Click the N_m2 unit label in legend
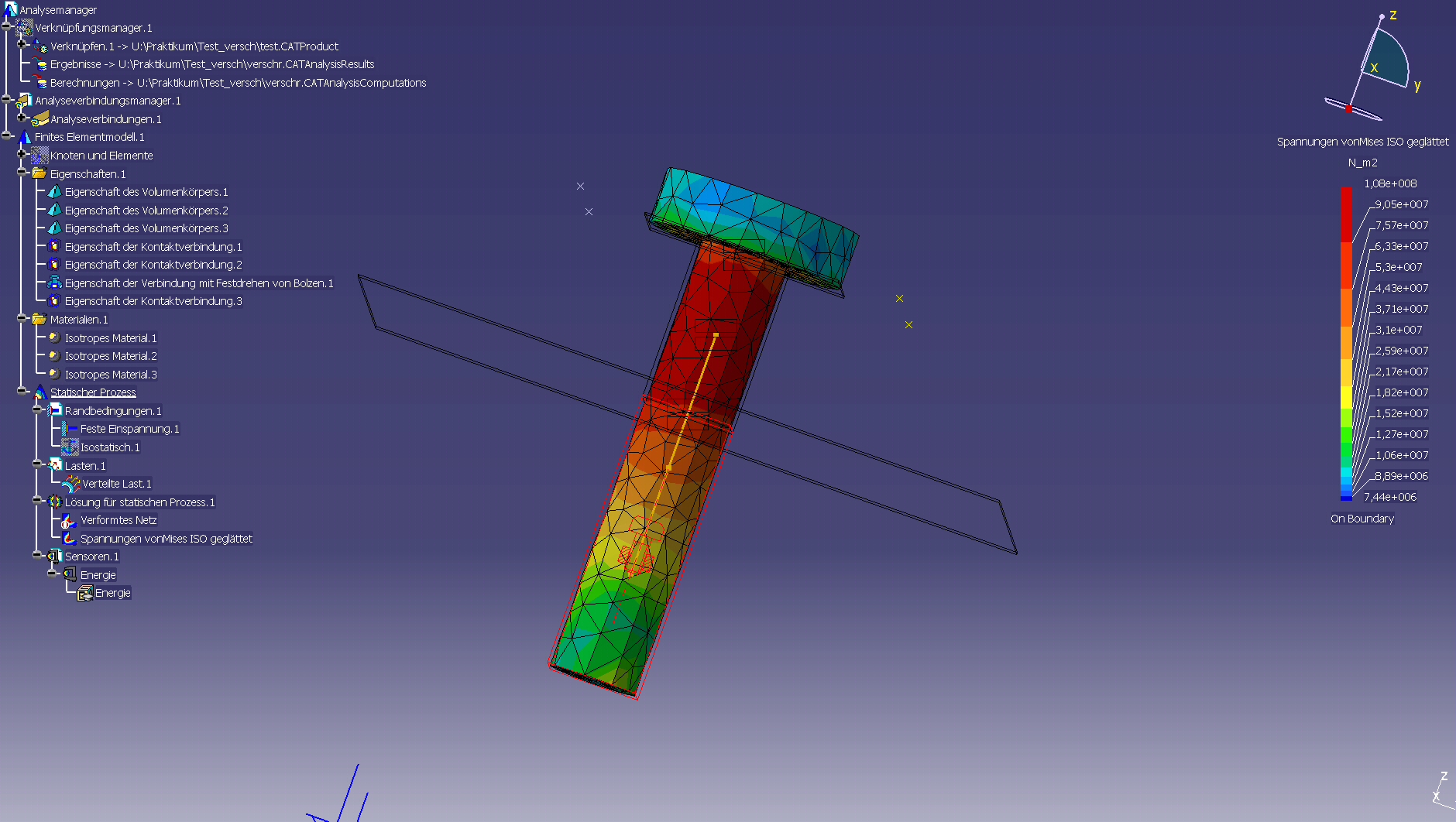Image resolution: width=1456 pixels, height=822 pixels. (1362, 163)
